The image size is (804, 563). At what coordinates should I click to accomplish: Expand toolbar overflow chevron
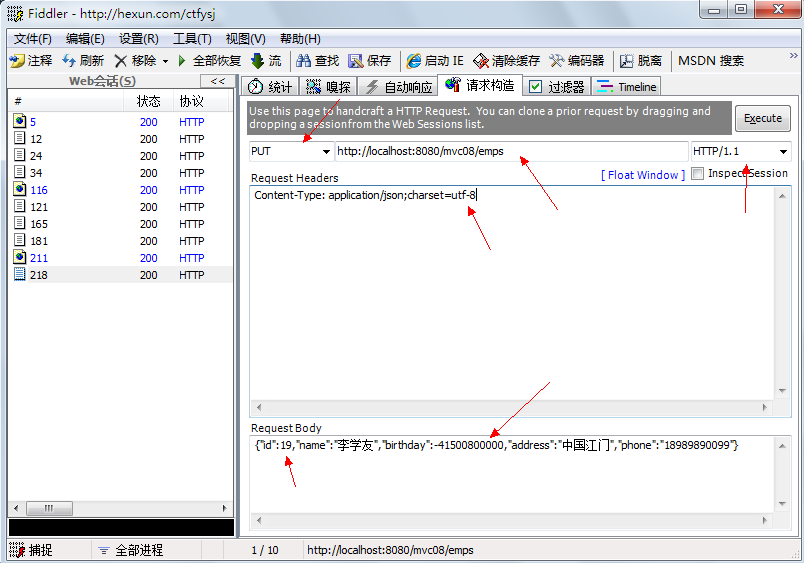793,55
